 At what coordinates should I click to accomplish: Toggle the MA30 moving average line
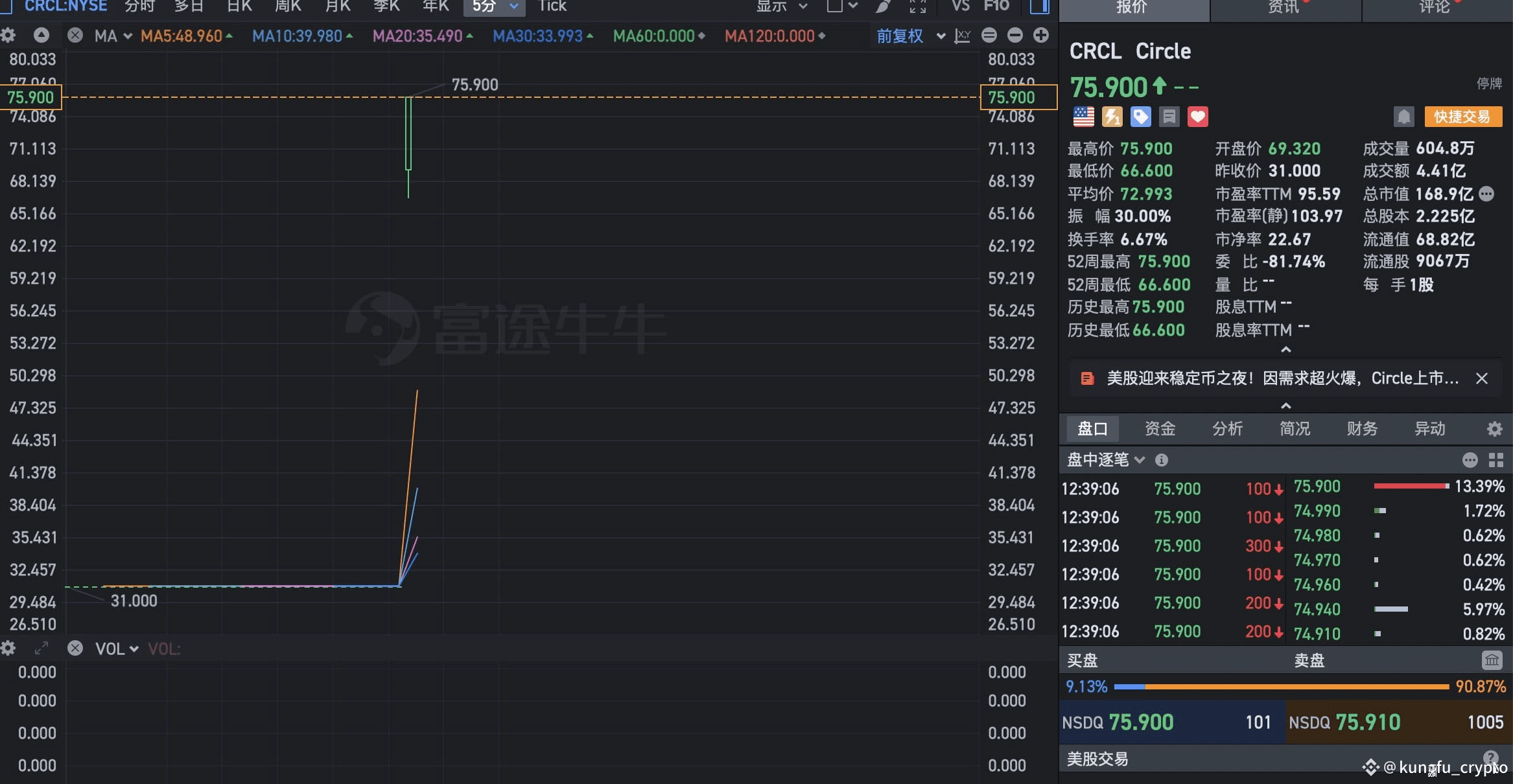click(543, 36)
